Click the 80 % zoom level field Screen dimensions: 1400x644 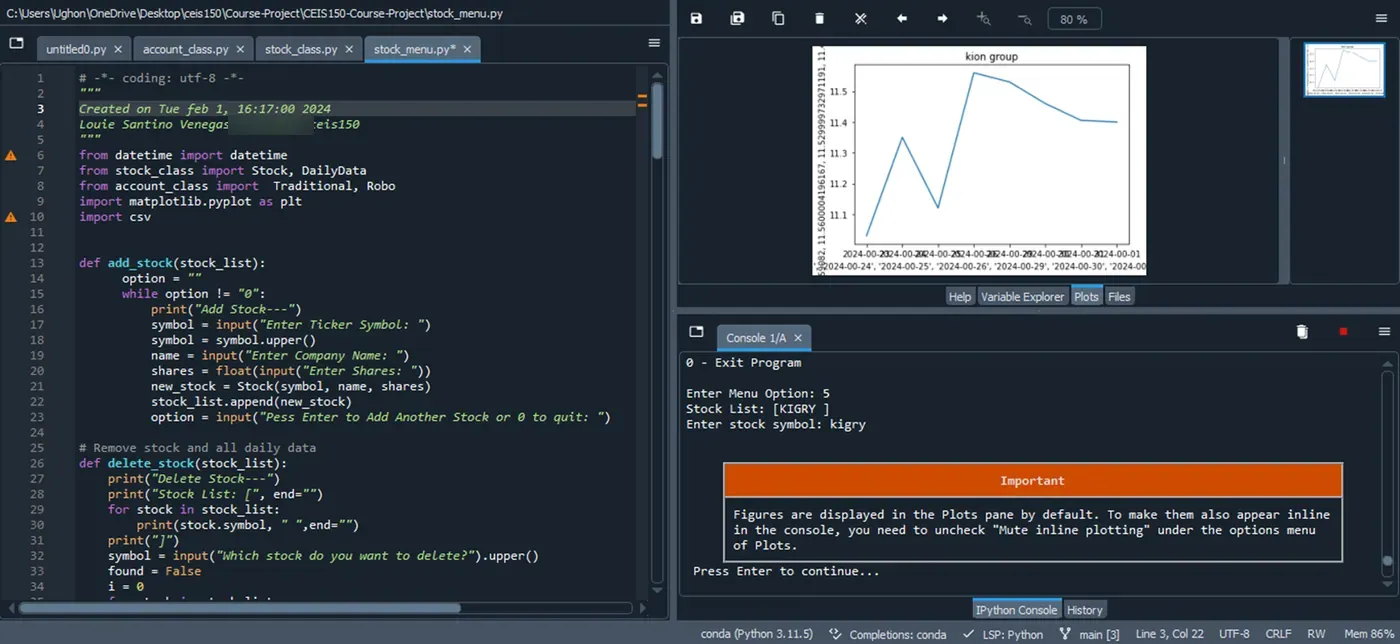coord(1074,19)
